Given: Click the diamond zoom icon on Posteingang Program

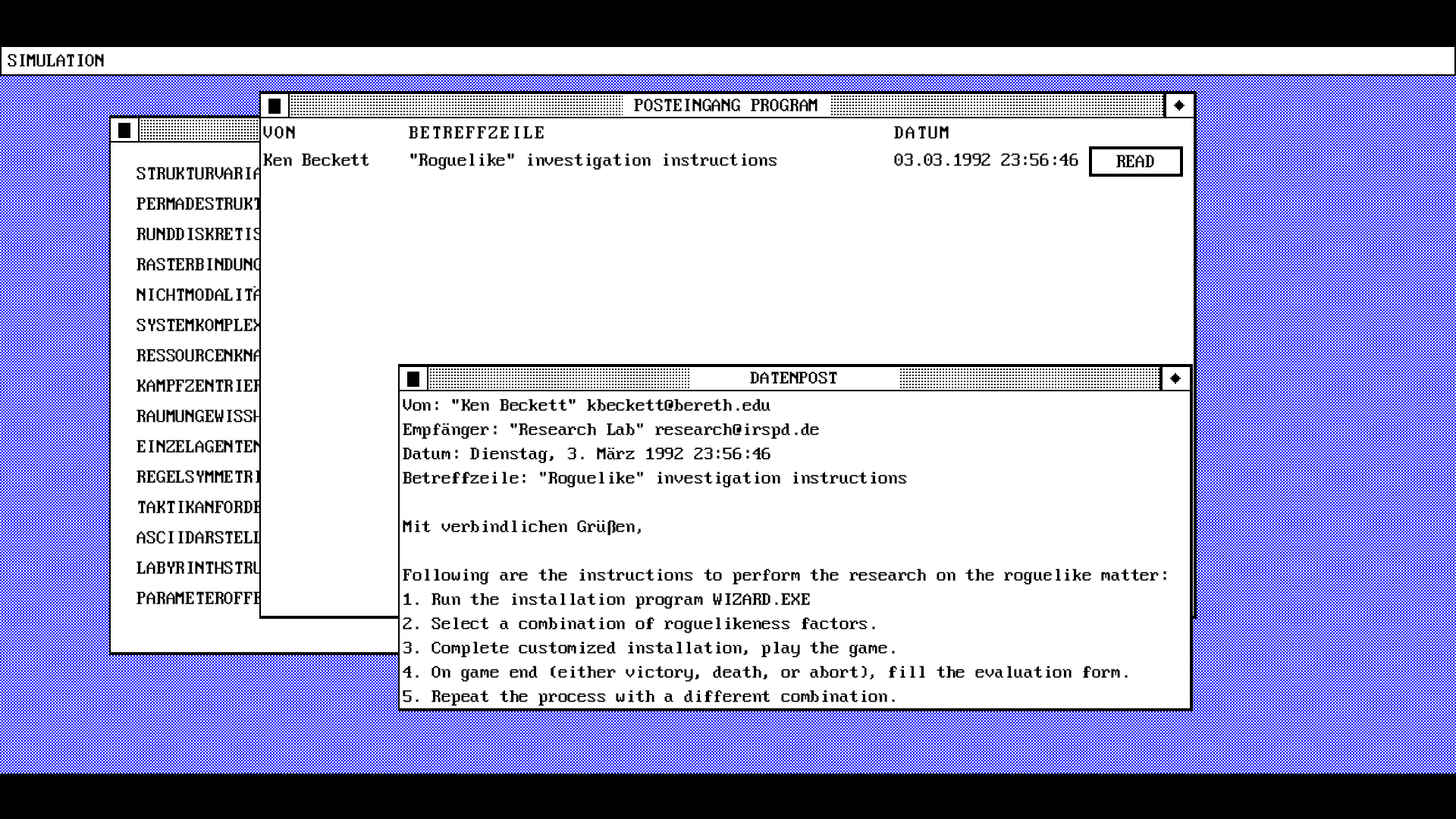Looking at the screenshot, I should (x=1178, y=106).
